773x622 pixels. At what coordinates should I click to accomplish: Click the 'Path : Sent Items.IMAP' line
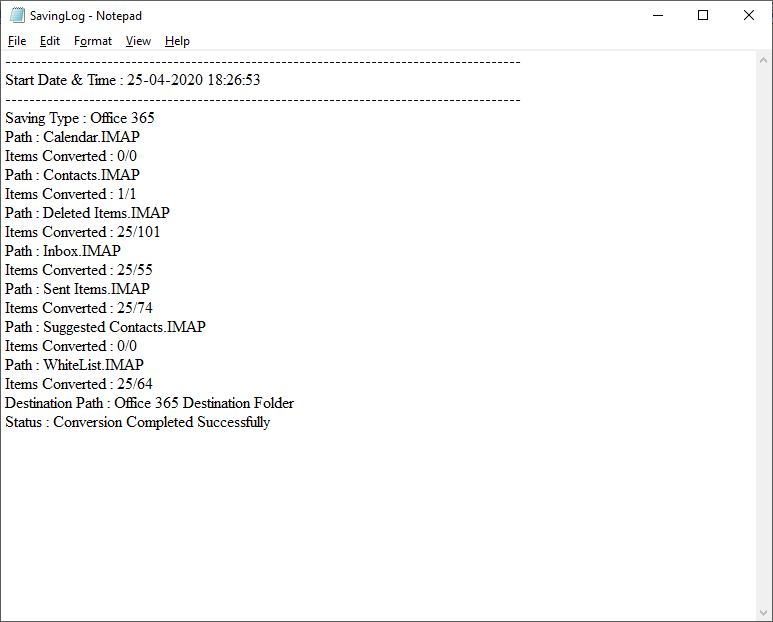pos(77,289)
